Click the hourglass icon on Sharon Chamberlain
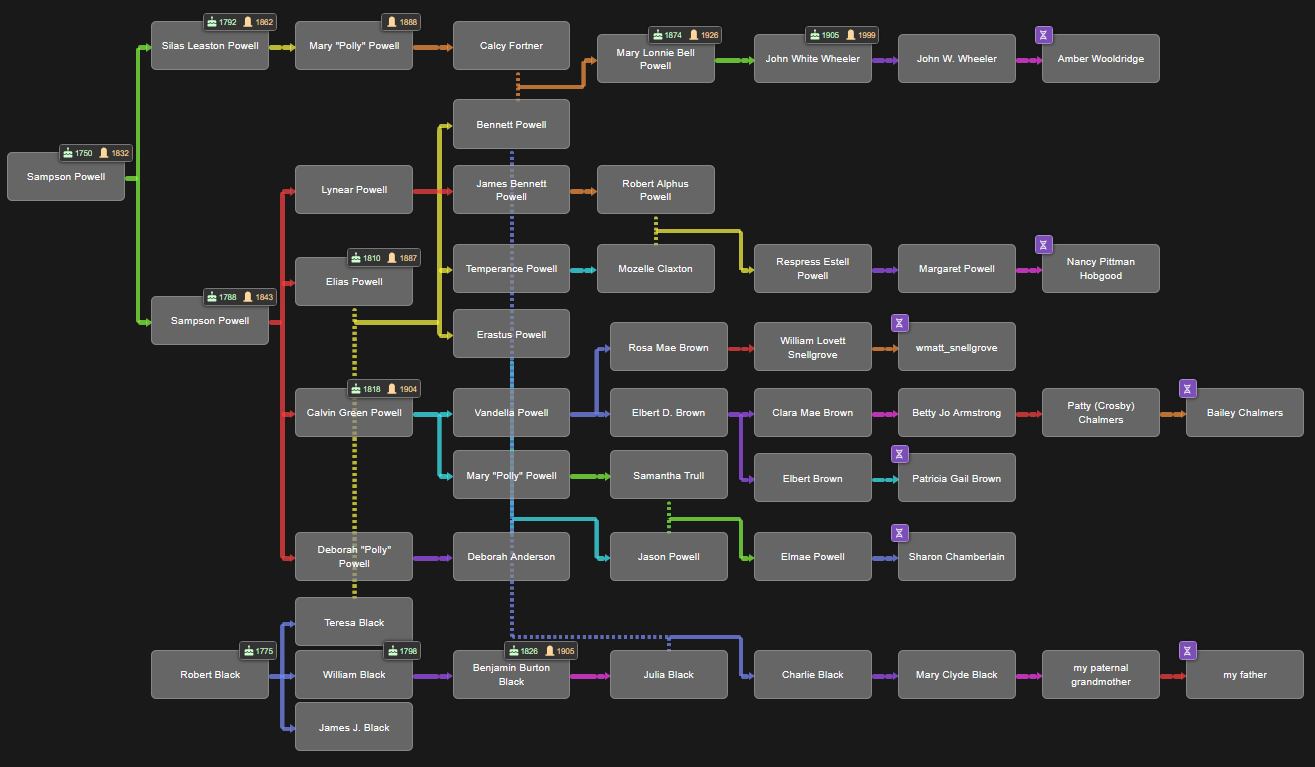 click(x=899, y=533)
